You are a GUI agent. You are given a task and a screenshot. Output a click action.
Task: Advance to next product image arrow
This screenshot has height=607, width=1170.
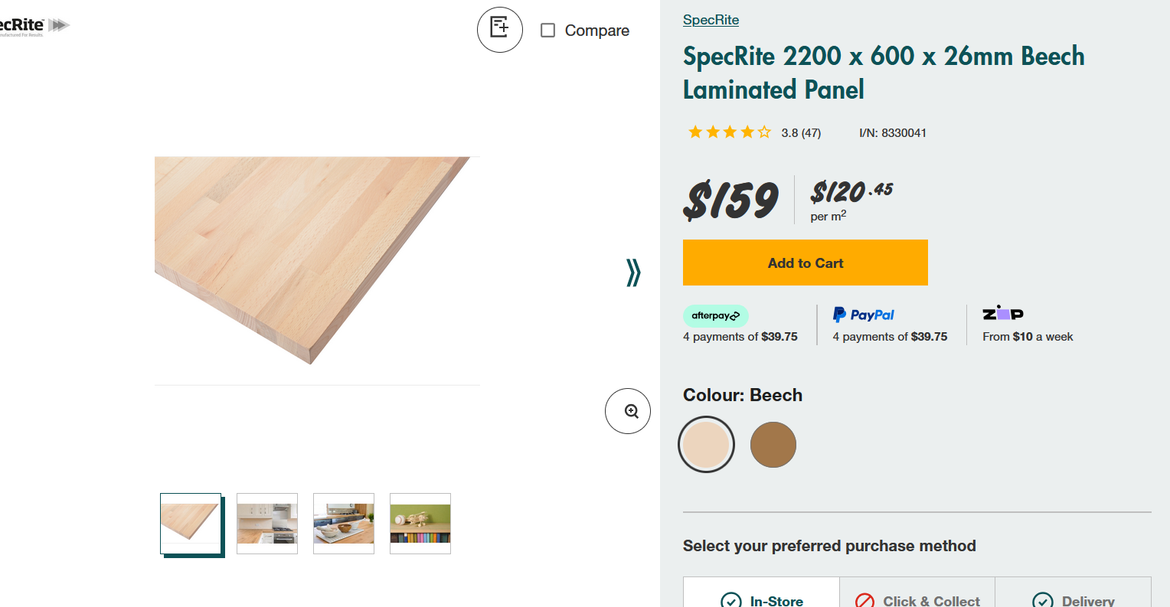[x=633, y=272]
